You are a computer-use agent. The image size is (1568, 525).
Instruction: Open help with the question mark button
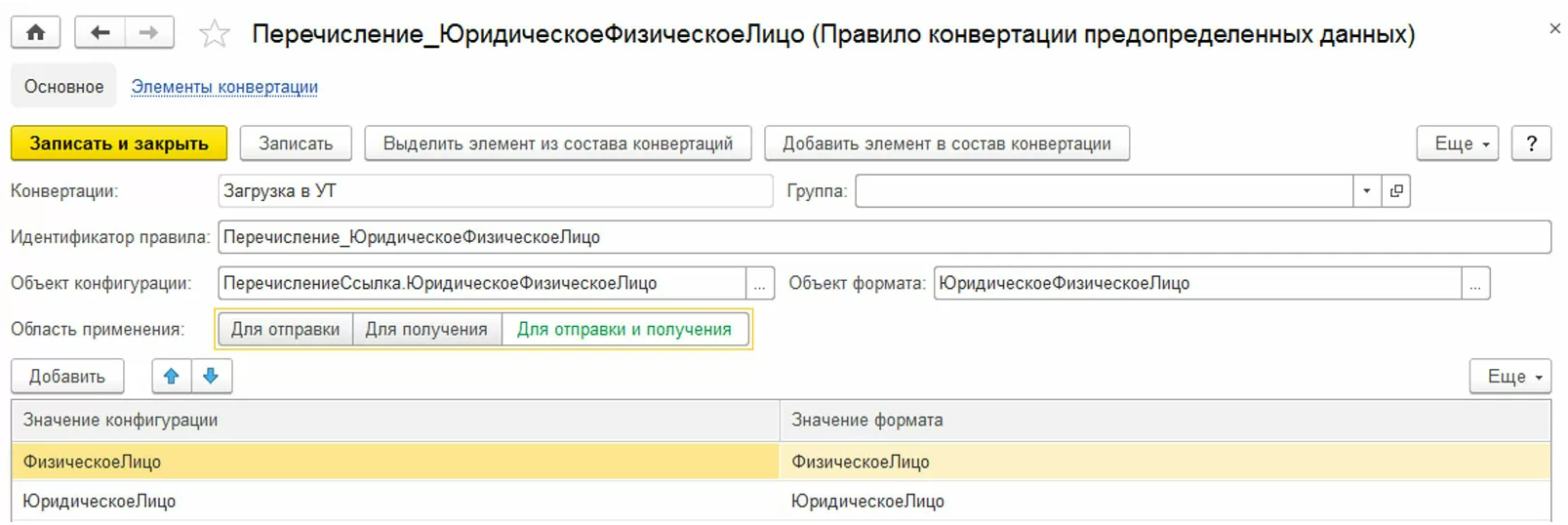click(x=1531, y=143)
